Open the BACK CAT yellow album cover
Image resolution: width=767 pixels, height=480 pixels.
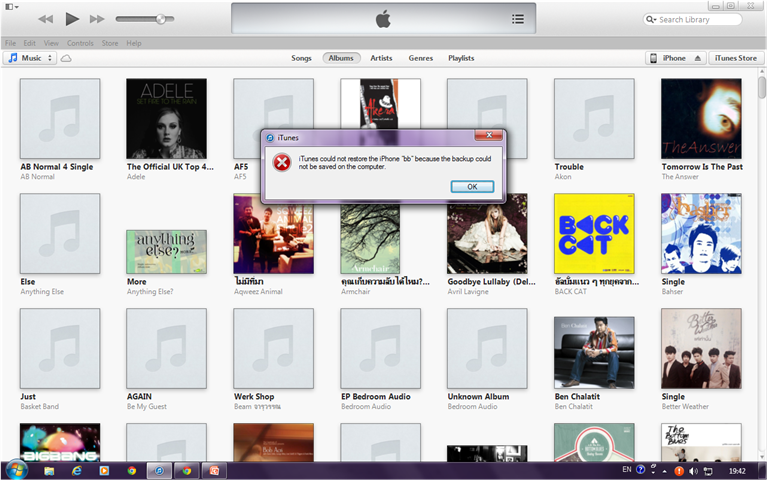[594, 233]
